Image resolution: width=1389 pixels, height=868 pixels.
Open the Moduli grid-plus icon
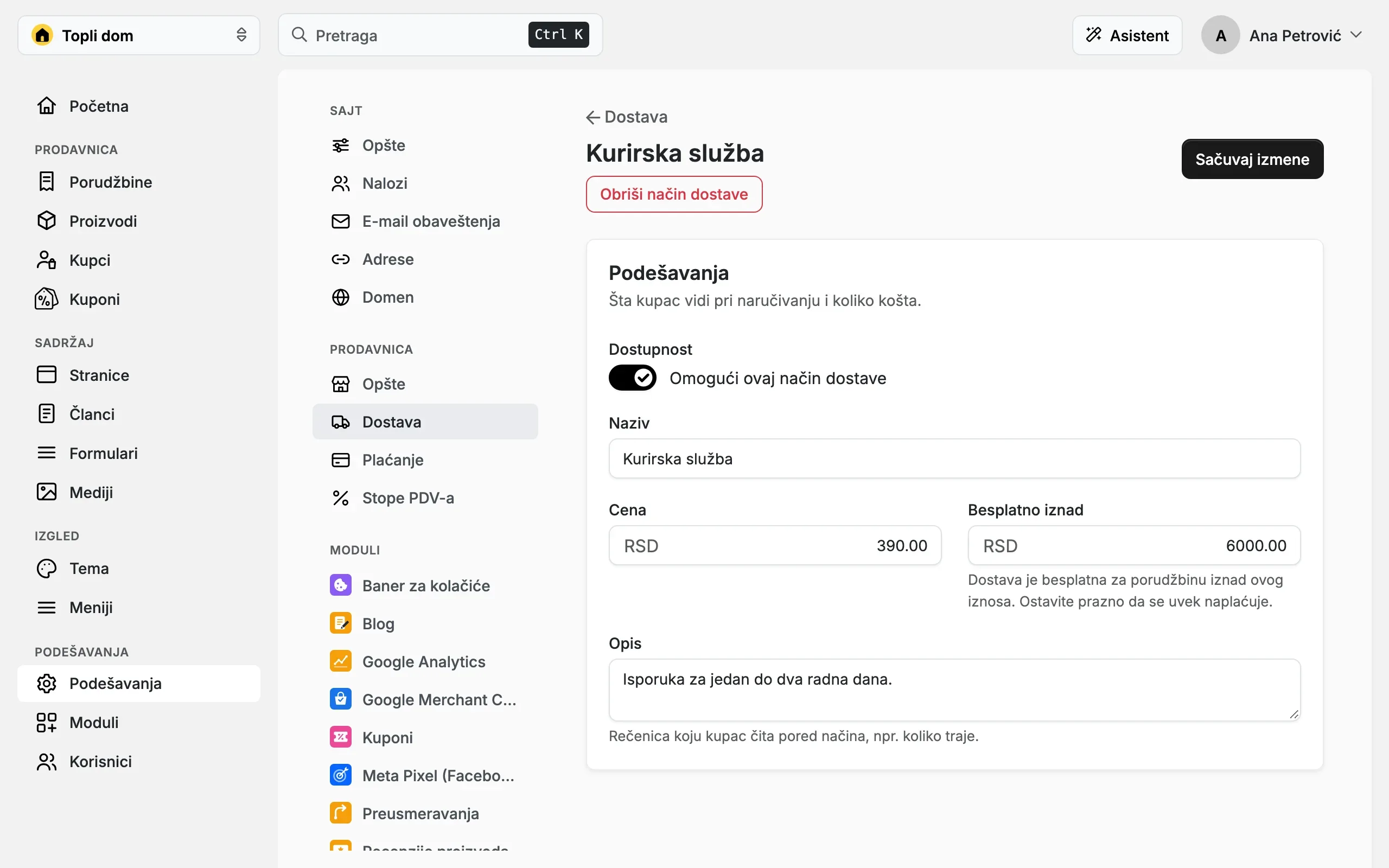pos(47,722)
